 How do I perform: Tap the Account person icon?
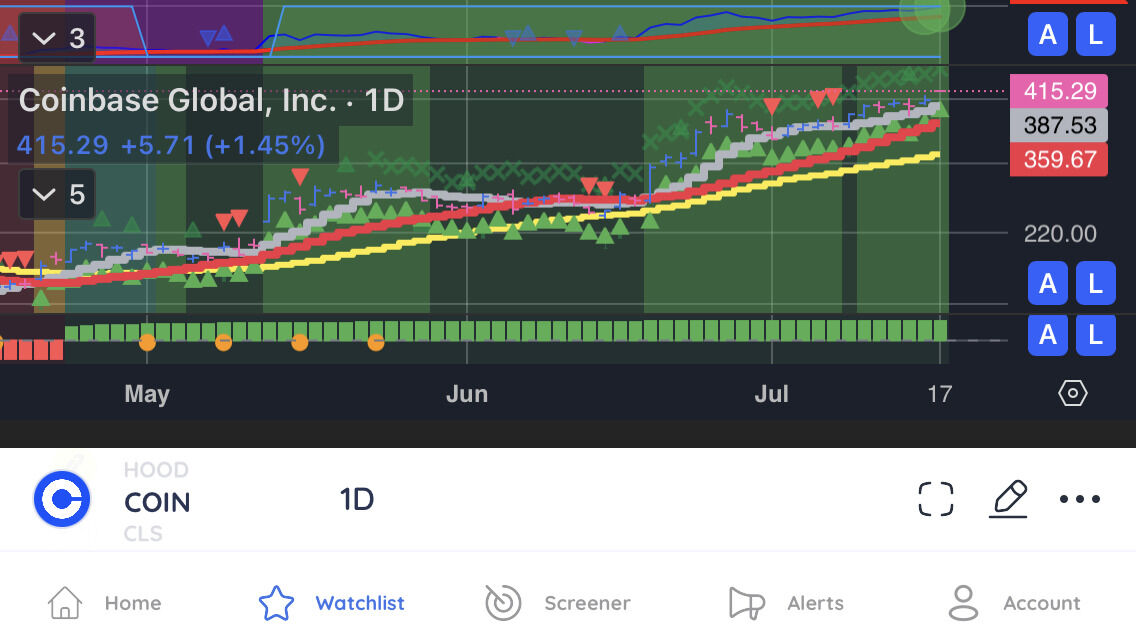[964, 603]
